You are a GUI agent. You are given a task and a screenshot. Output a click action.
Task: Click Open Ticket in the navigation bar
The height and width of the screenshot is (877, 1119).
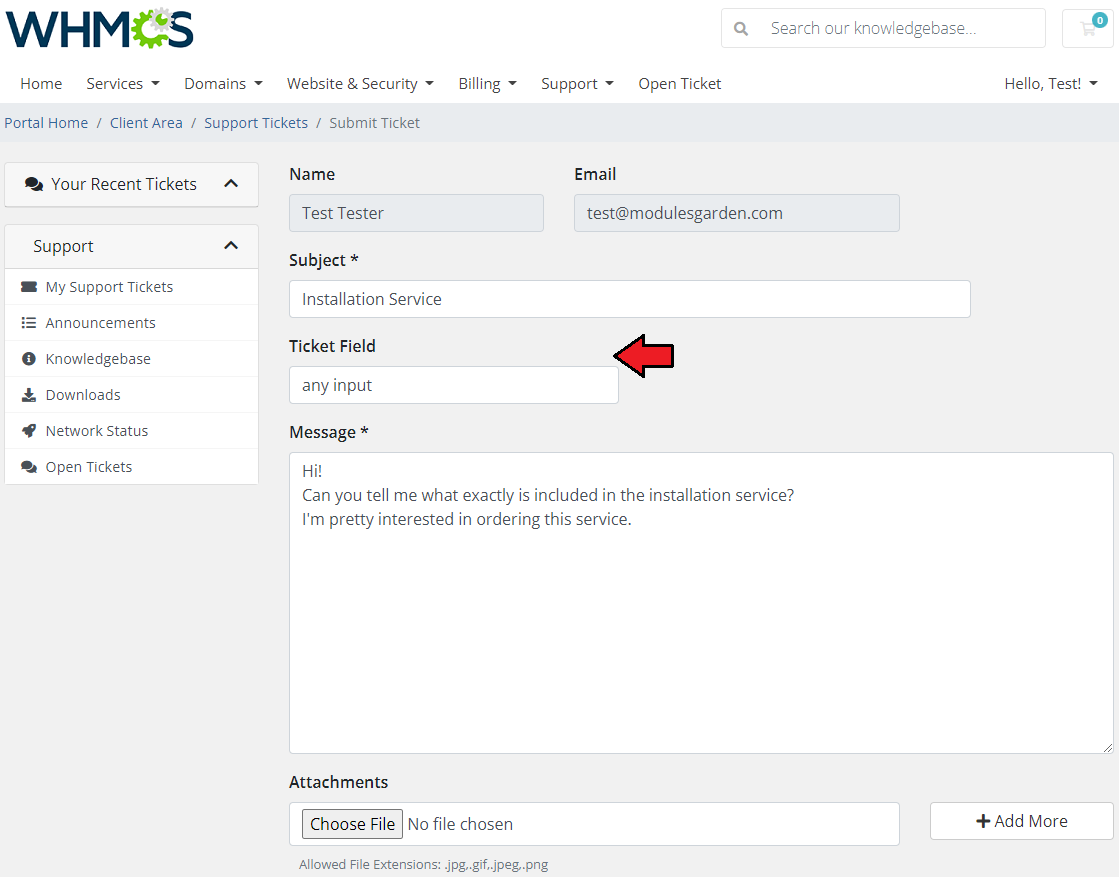point(679,83)
